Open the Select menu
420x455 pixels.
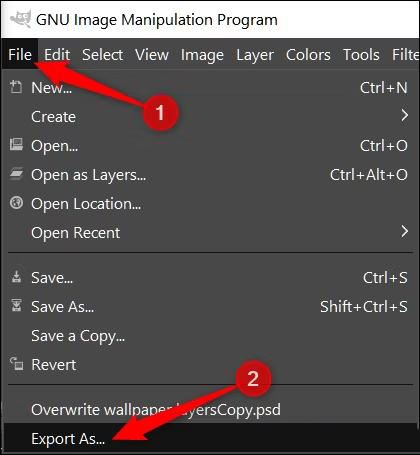(102, 55)
